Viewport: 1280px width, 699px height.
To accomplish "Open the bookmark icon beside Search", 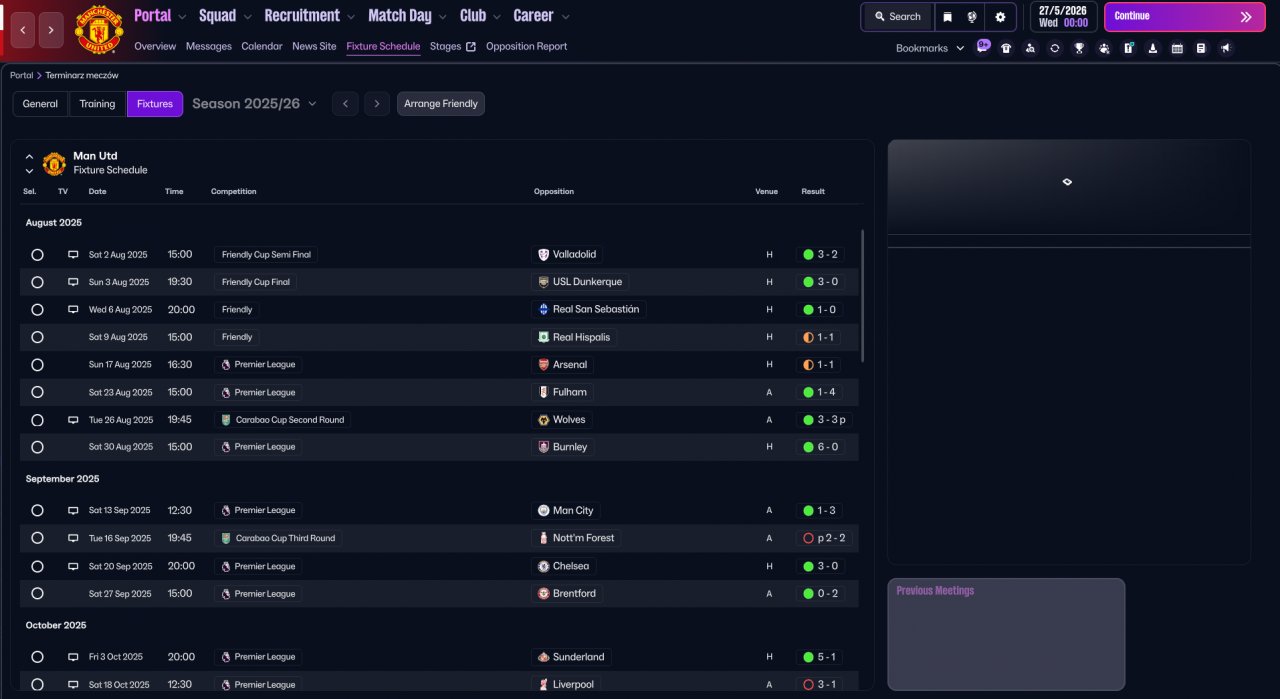I will click(947, 17).
